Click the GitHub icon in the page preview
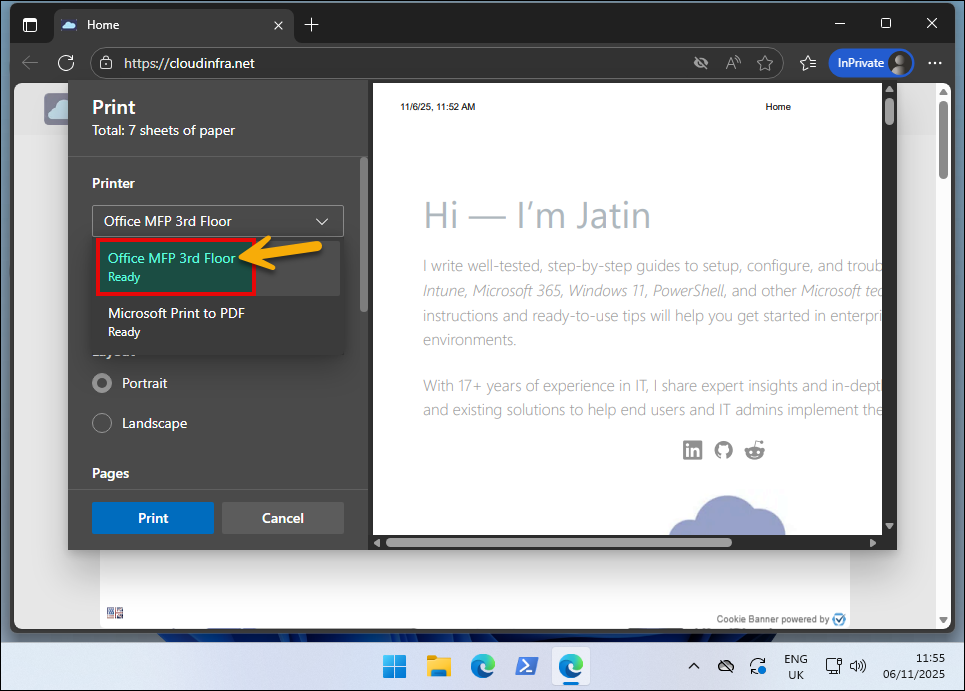This screenshot has height=691, width=965. (723, 450)
